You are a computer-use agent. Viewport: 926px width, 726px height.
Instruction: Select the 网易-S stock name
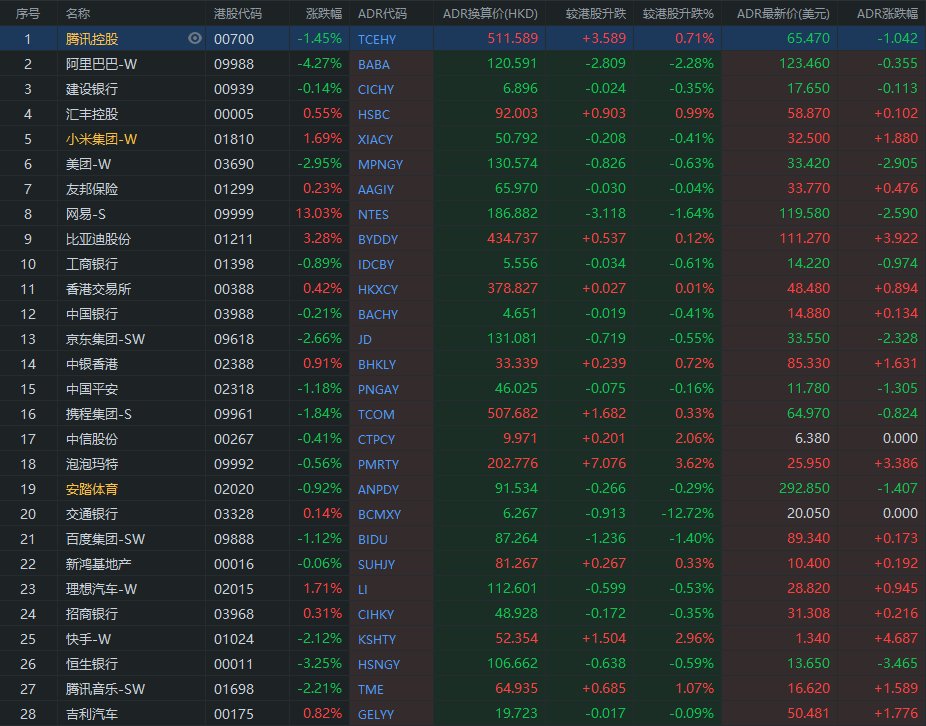[x=86, y=214]
